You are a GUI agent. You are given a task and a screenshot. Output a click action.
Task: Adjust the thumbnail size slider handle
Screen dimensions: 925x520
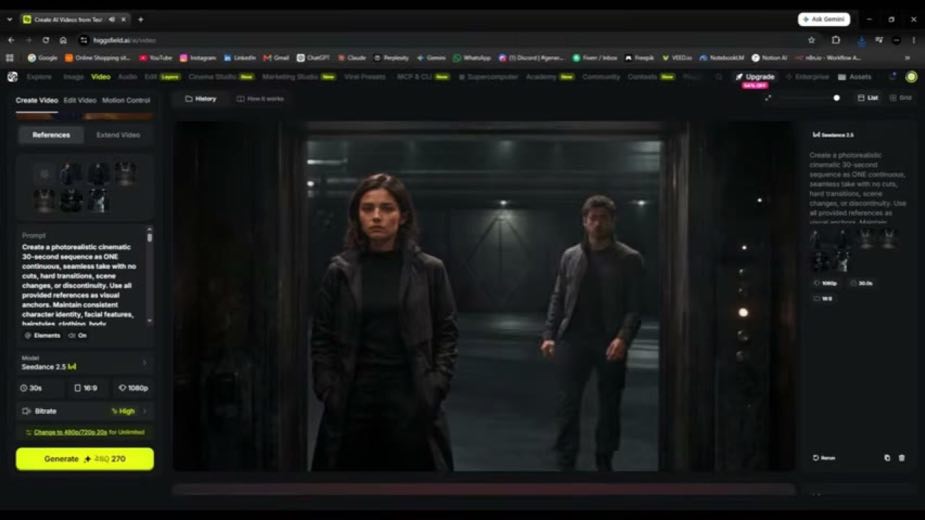point(837,98)
